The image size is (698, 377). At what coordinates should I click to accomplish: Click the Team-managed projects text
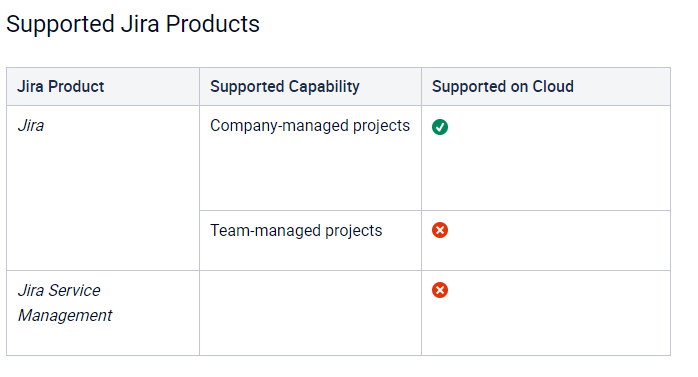coord(296,231)
